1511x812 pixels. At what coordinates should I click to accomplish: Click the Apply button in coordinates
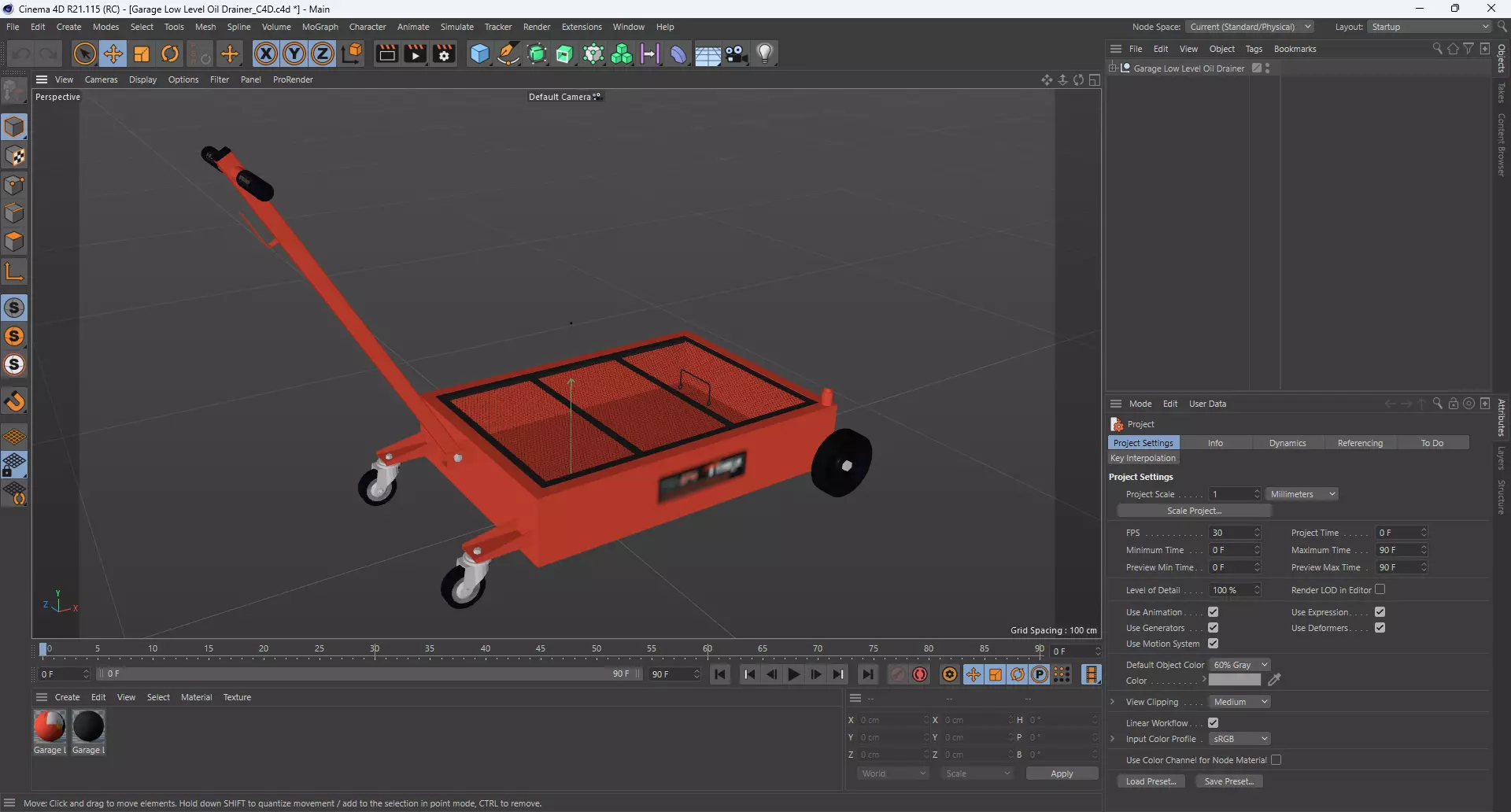tap(1062, 773)
